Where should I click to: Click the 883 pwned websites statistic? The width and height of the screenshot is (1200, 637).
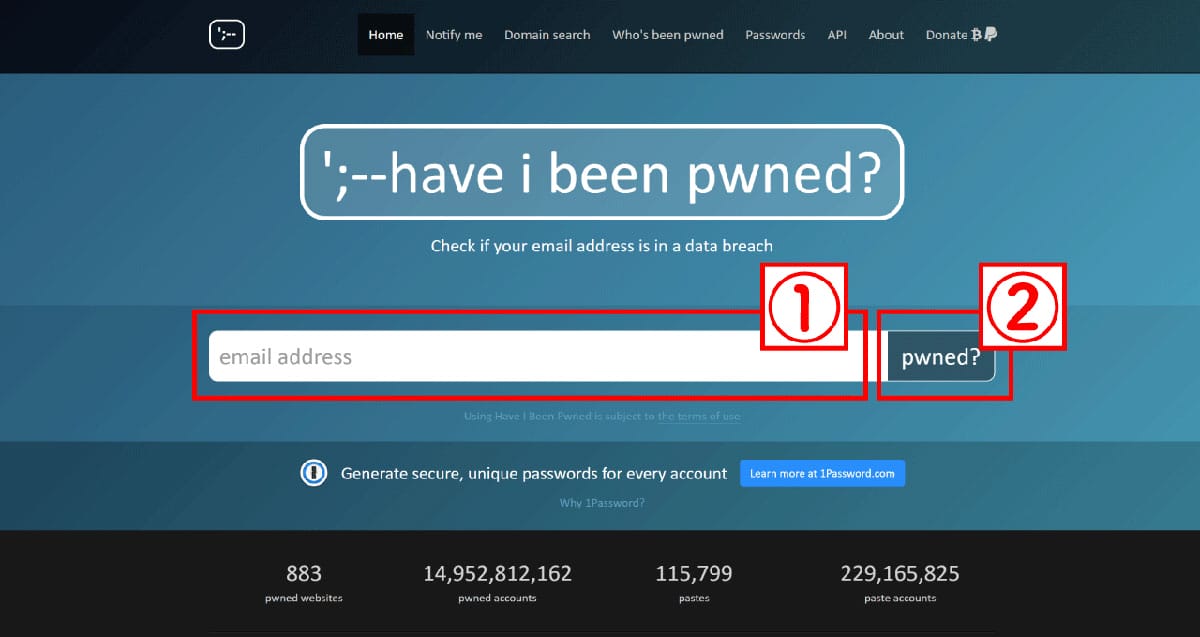(304, 582)
